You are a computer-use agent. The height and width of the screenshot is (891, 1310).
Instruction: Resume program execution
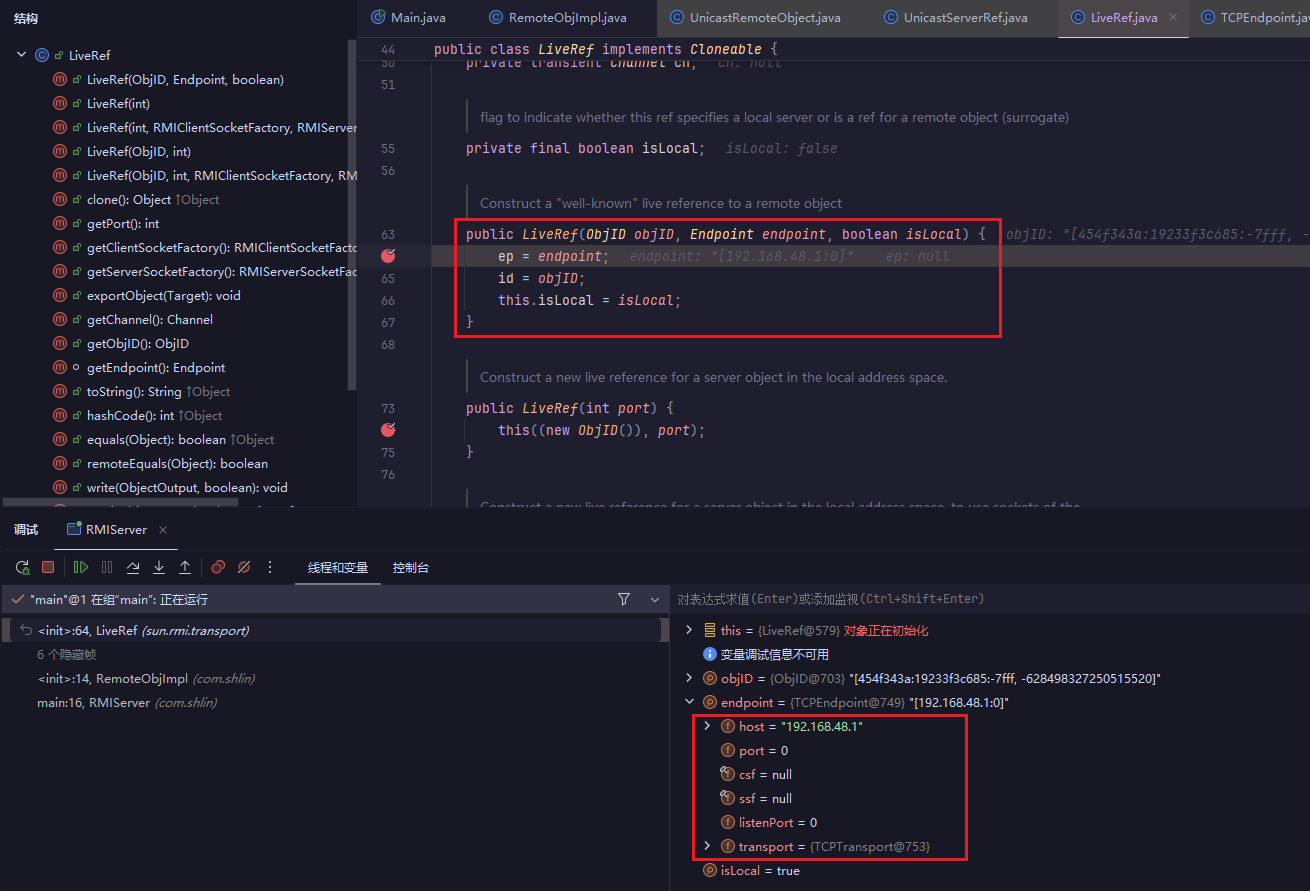point(81,567)
